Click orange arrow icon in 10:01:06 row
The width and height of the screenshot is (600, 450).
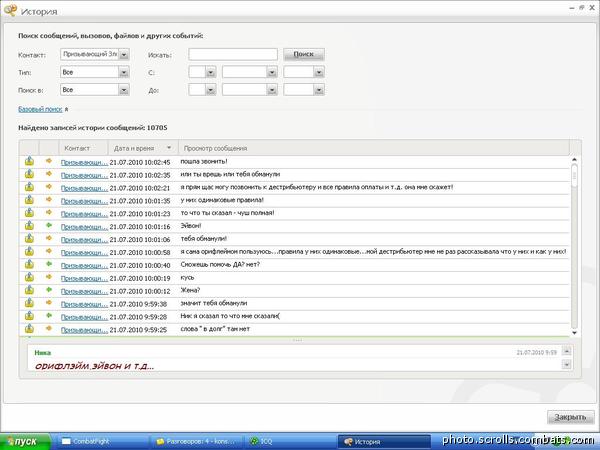(x=46, y=239)
